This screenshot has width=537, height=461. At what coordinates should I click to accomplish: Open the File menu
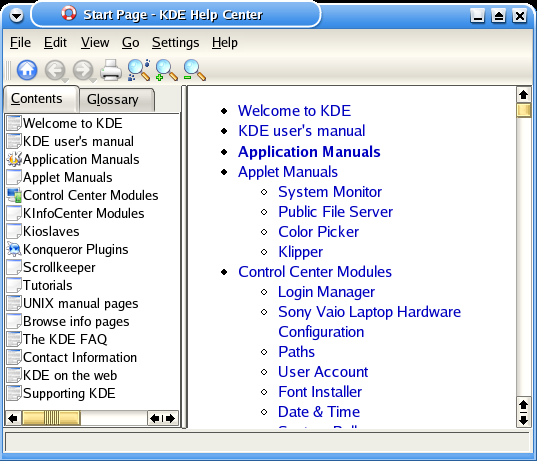(20, 43)
